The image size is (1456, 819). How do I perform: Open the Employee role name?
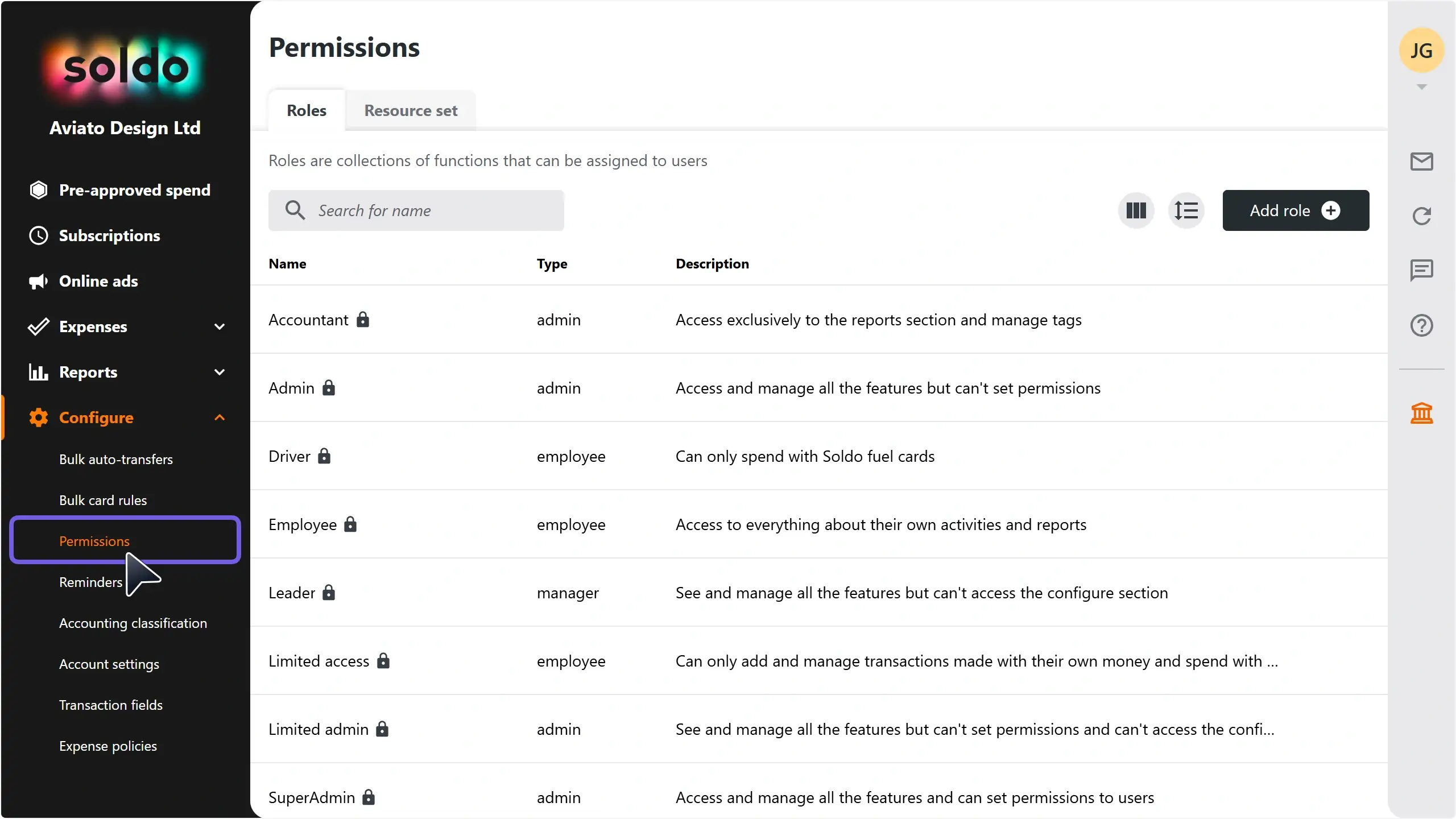303,524
